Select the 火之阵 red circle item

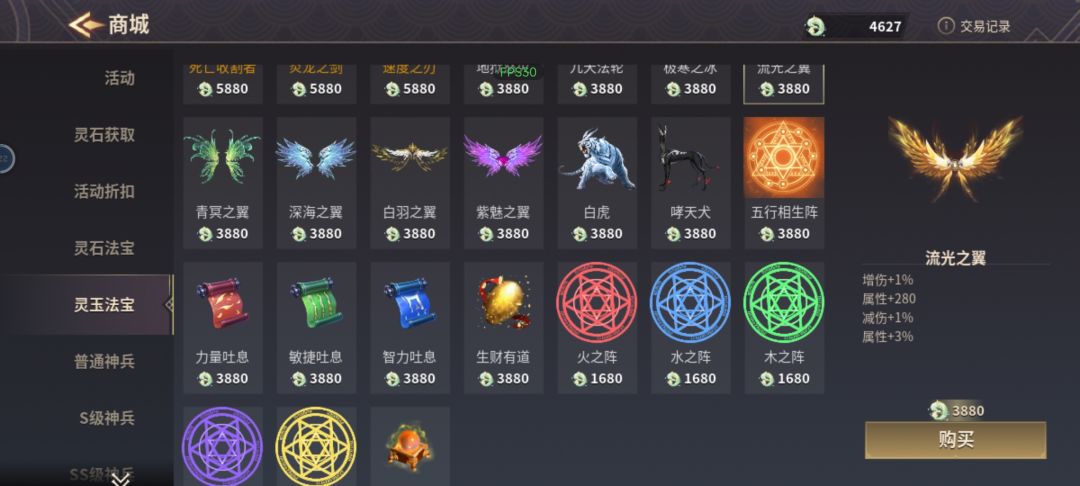click(x=597, y=328)
